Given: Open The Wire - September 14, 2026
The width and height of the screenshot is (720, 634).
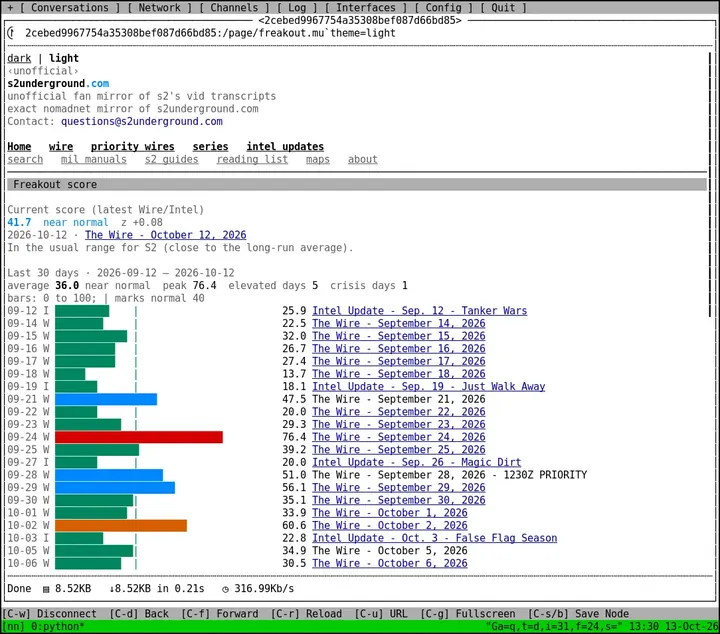Looking at the screenshot, I should pyautogui.click(x=399, y=323).
